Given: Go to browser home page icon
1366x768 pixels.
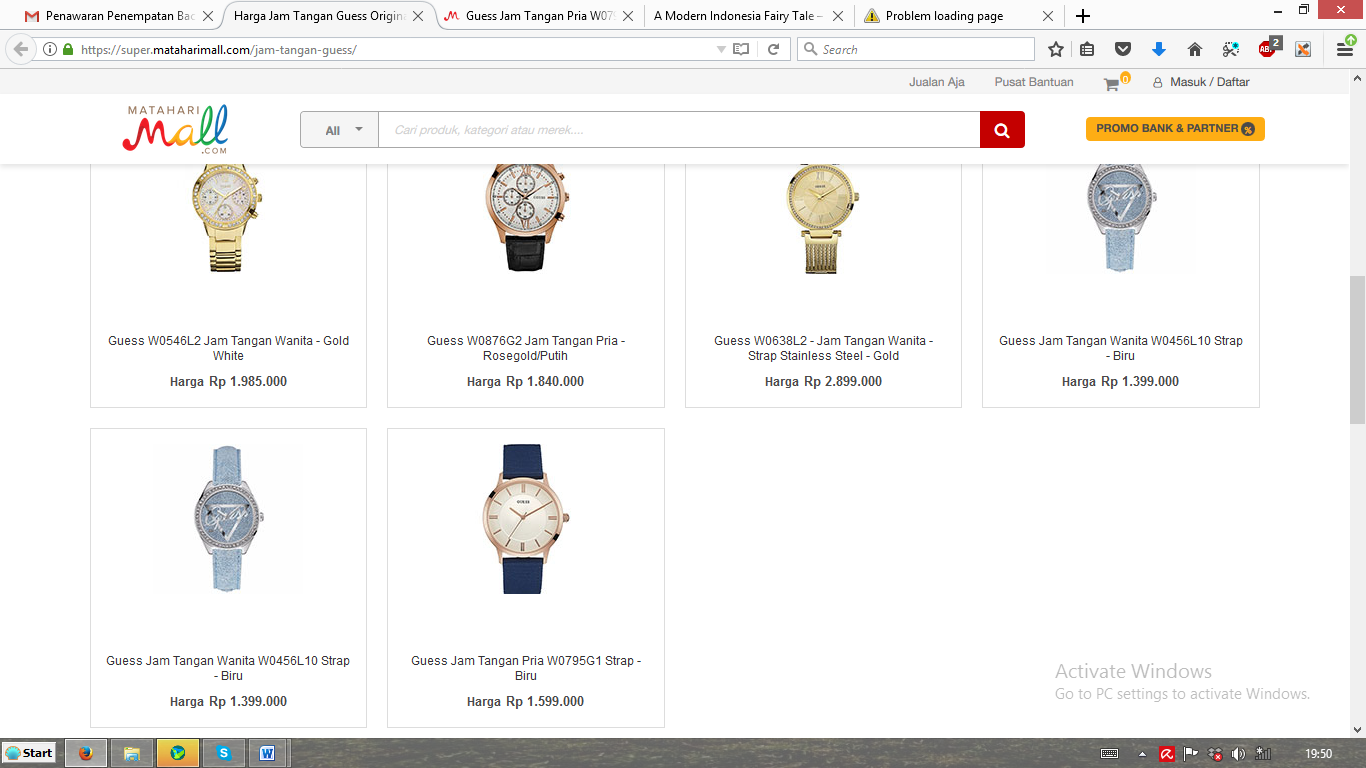Looking at the screenshot, I should 1194,49.
